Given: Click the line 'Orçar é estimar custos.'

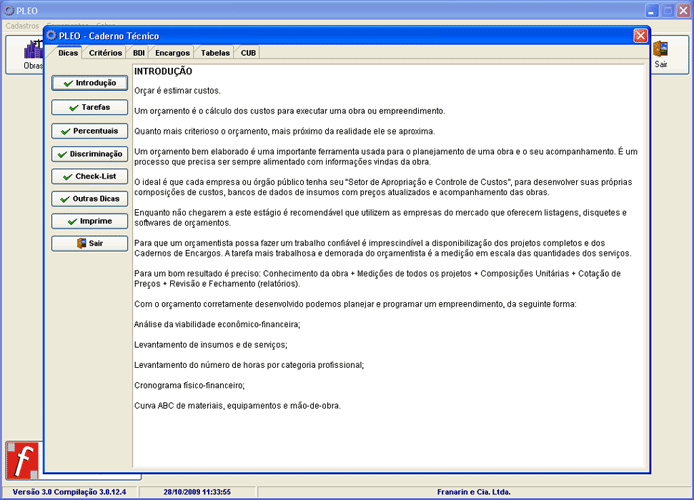Looking at the screenshot, I should (x=177, y=91).
